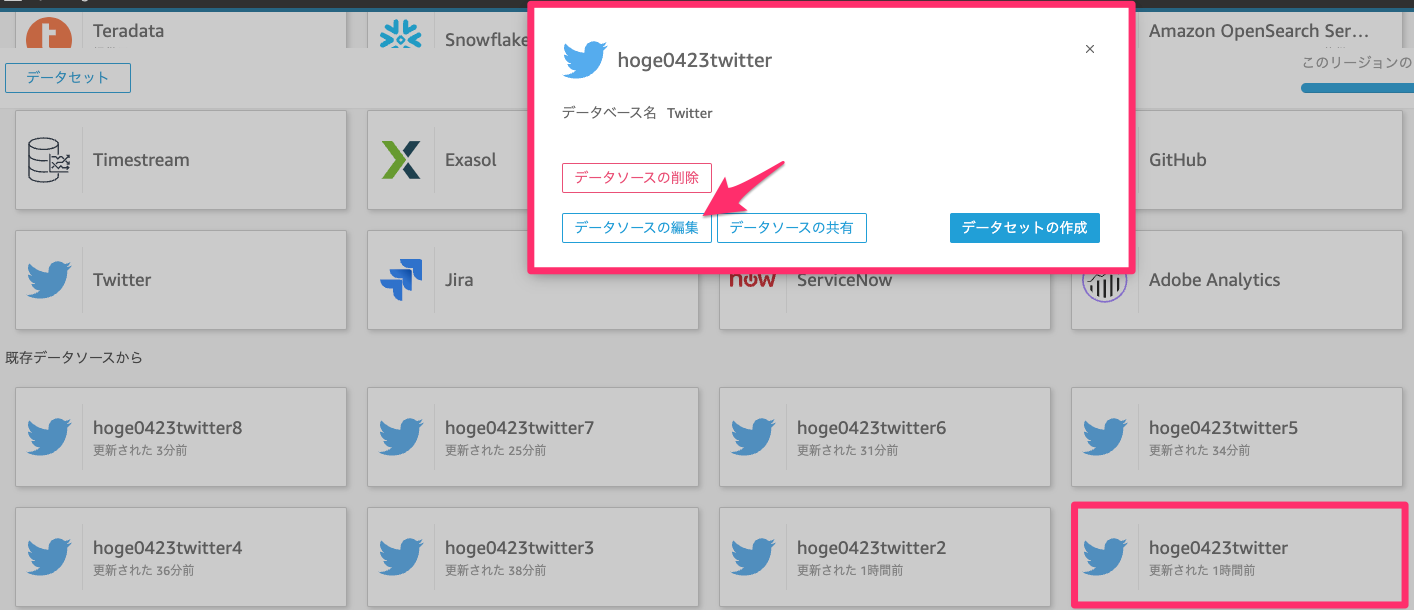The image size is (1414, 610).
Task: Click 更新された 38分前 text
Action: (496, 571)
